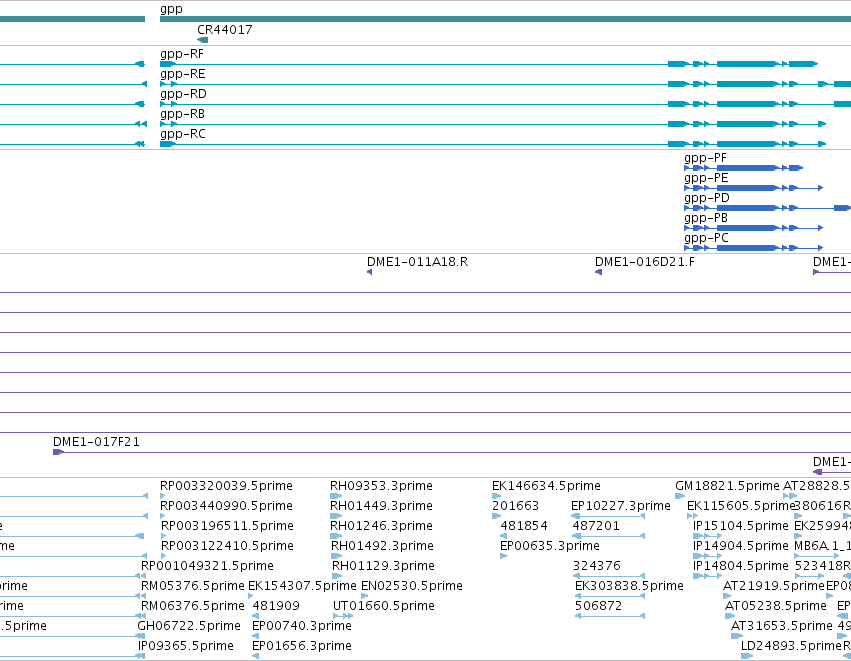Select RP003440990.5prime EST label
The height and width of the screenshot is (661, 851).
(226, 506)
